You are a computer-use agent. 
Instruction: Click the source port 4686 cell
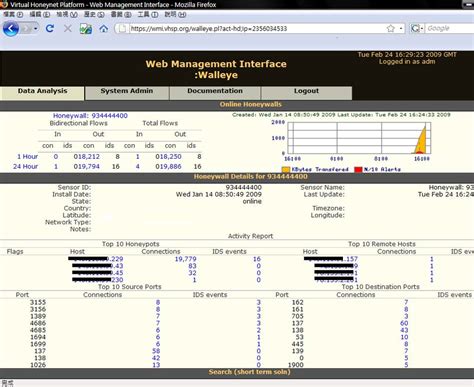(x=38, y=323)
